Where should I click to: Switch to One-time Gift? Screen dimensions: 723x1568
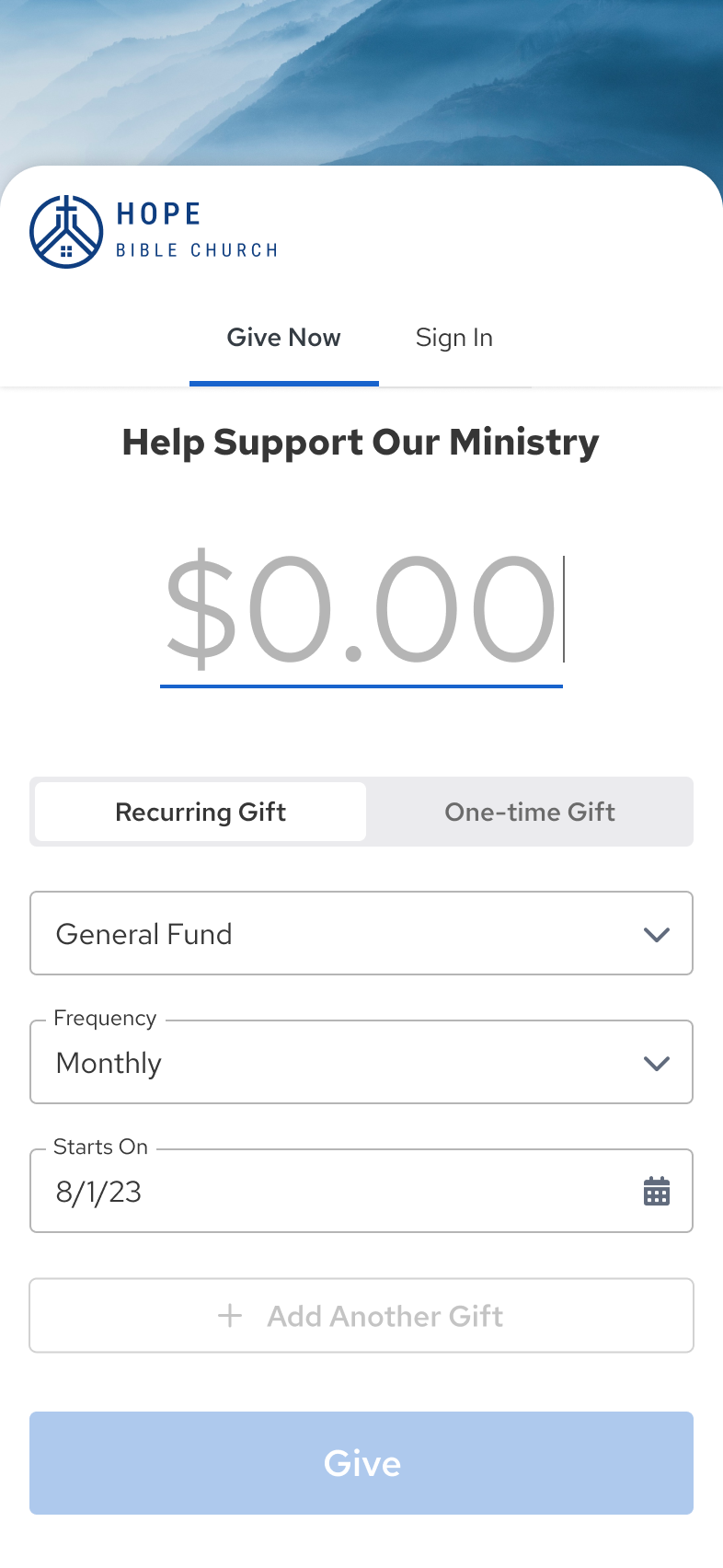(x=530, y=812)
